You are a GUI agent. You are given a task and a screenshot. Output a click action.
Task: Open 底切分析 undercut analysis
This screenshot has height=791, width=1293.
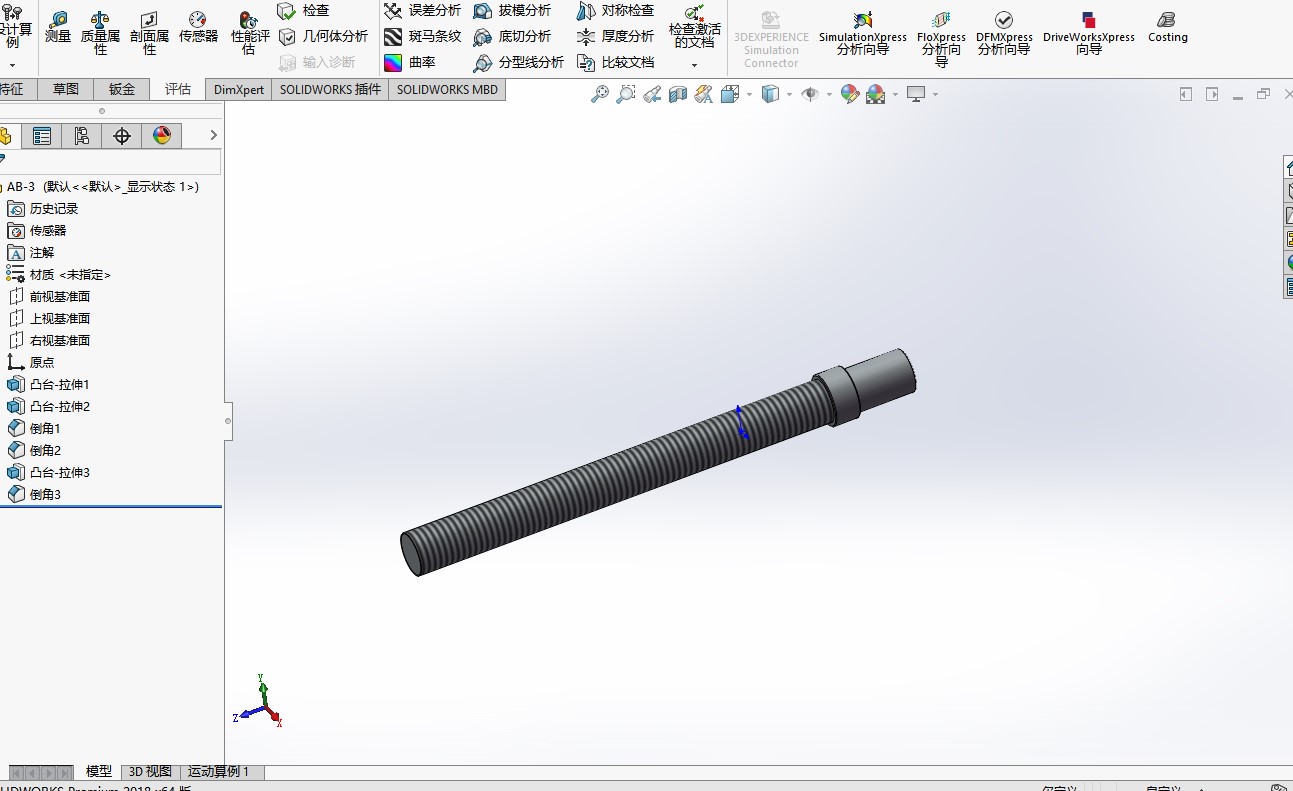(512, 36)
